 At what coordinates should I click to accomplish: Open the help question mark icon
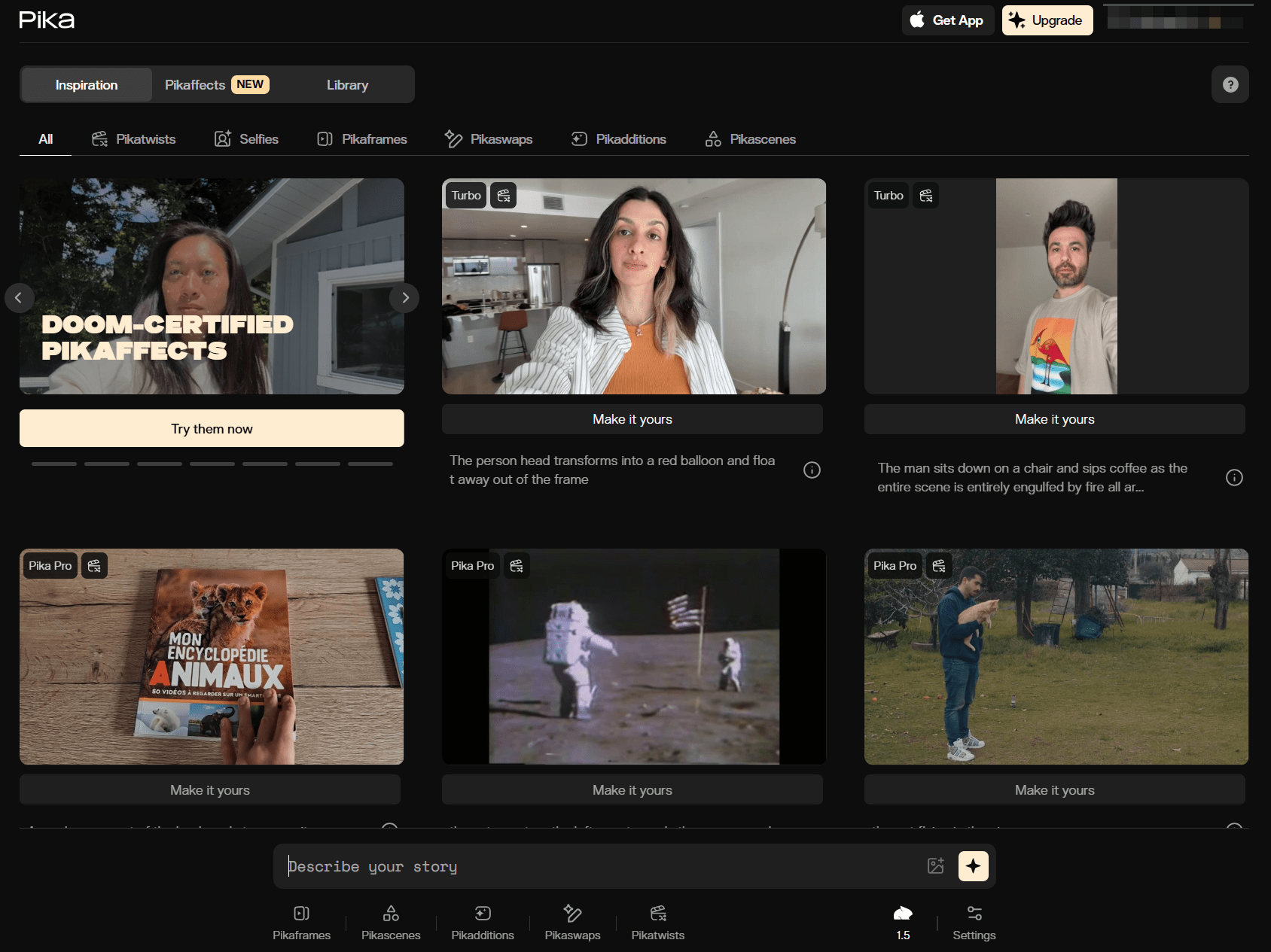(1230, 84)
